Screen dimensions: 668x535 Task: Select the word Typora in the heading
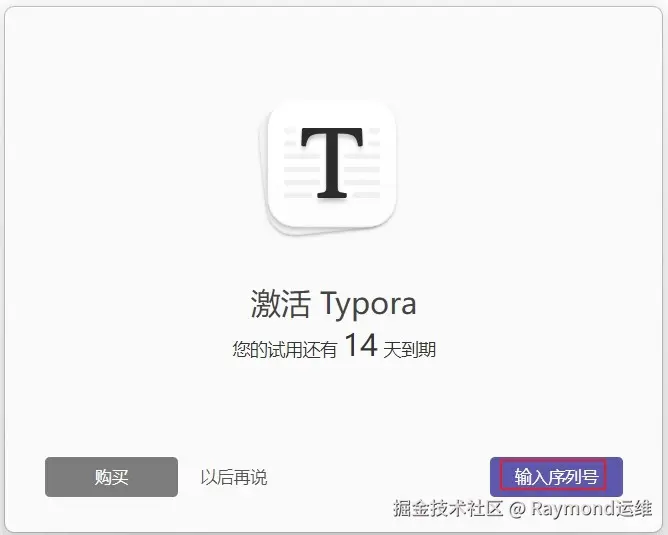click(x=369, y=305)
